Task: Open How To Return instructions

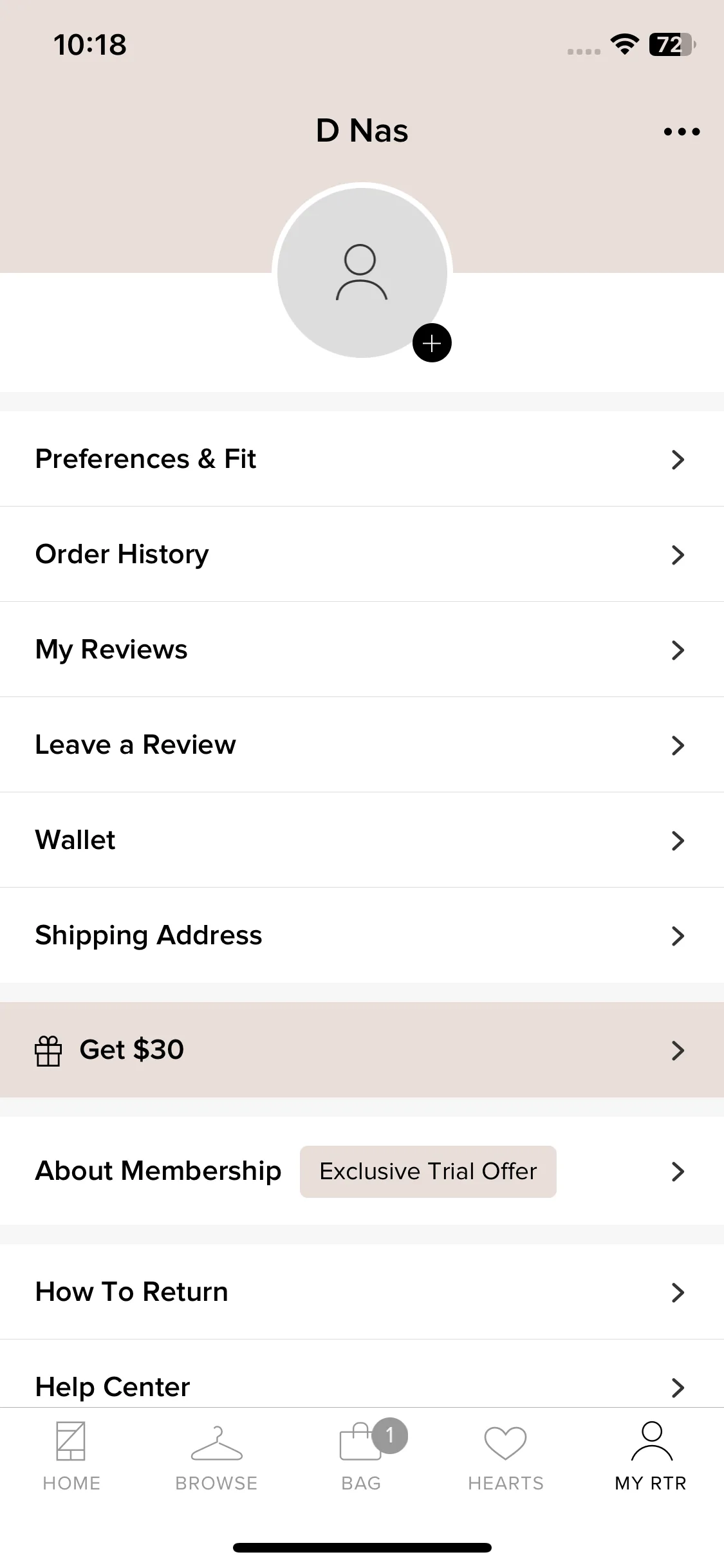Action: pyautogui.click(x=362, y=1292)
